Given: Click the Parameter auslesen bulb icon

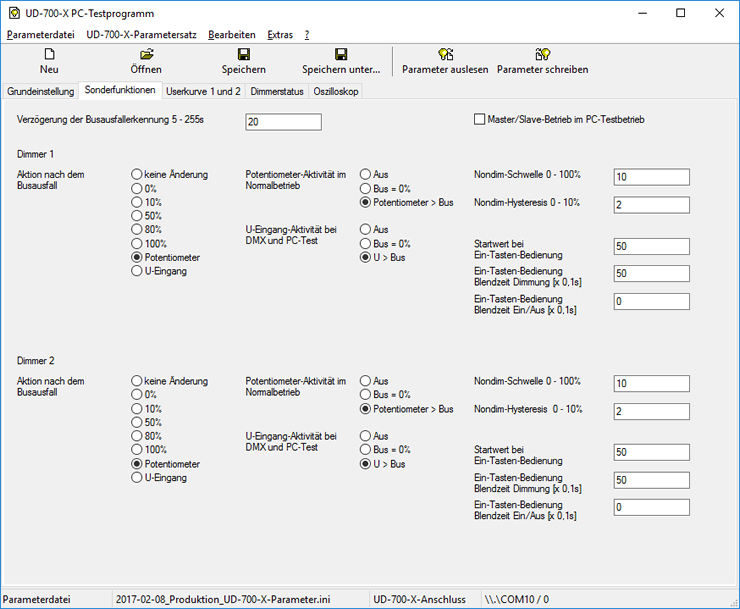Looking at the screenshot, I should pyautogui.click(x=445, y=54).
